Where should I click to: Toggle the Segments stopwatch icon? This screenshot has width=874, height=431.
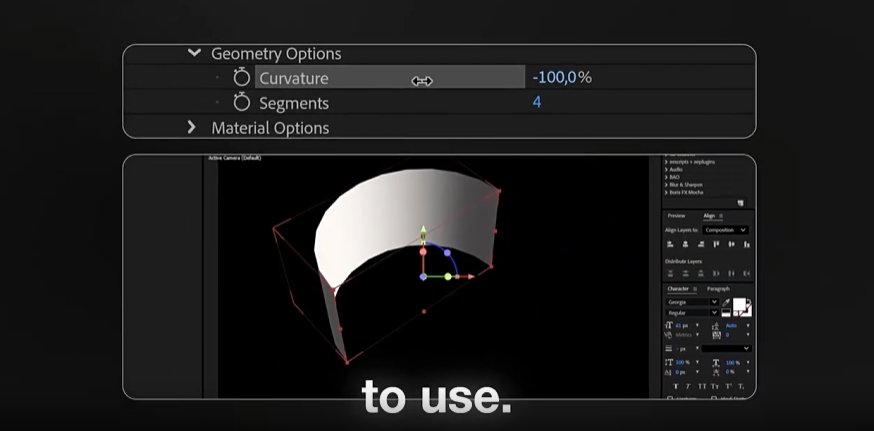241,103
